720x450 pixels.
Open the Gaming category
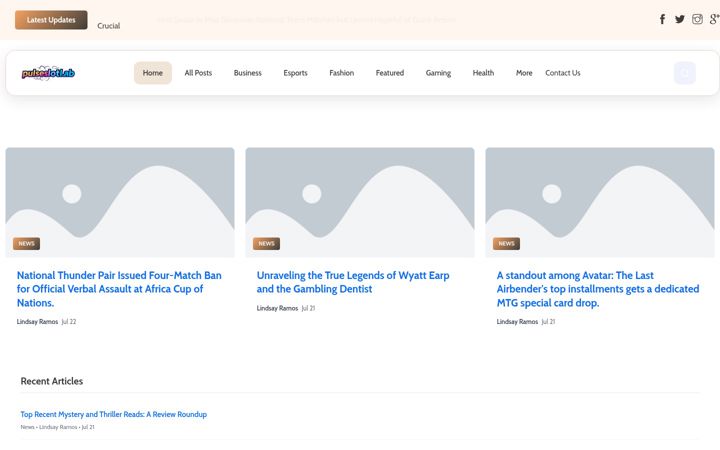tap(438, 73)
